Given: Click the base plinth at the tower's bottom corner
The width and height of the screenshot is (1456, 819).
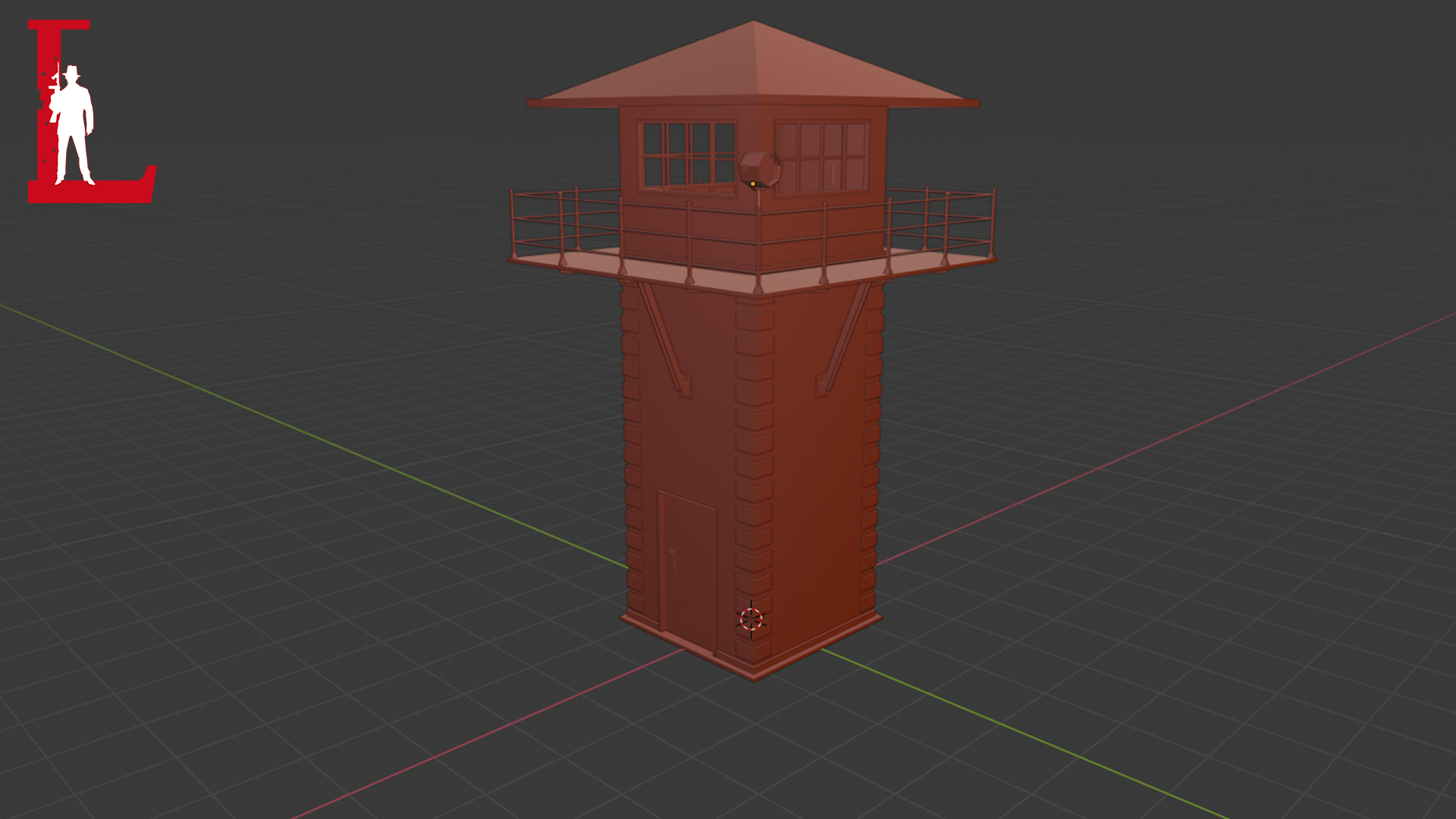Looking at the screenshot, I should click(754, 672).
